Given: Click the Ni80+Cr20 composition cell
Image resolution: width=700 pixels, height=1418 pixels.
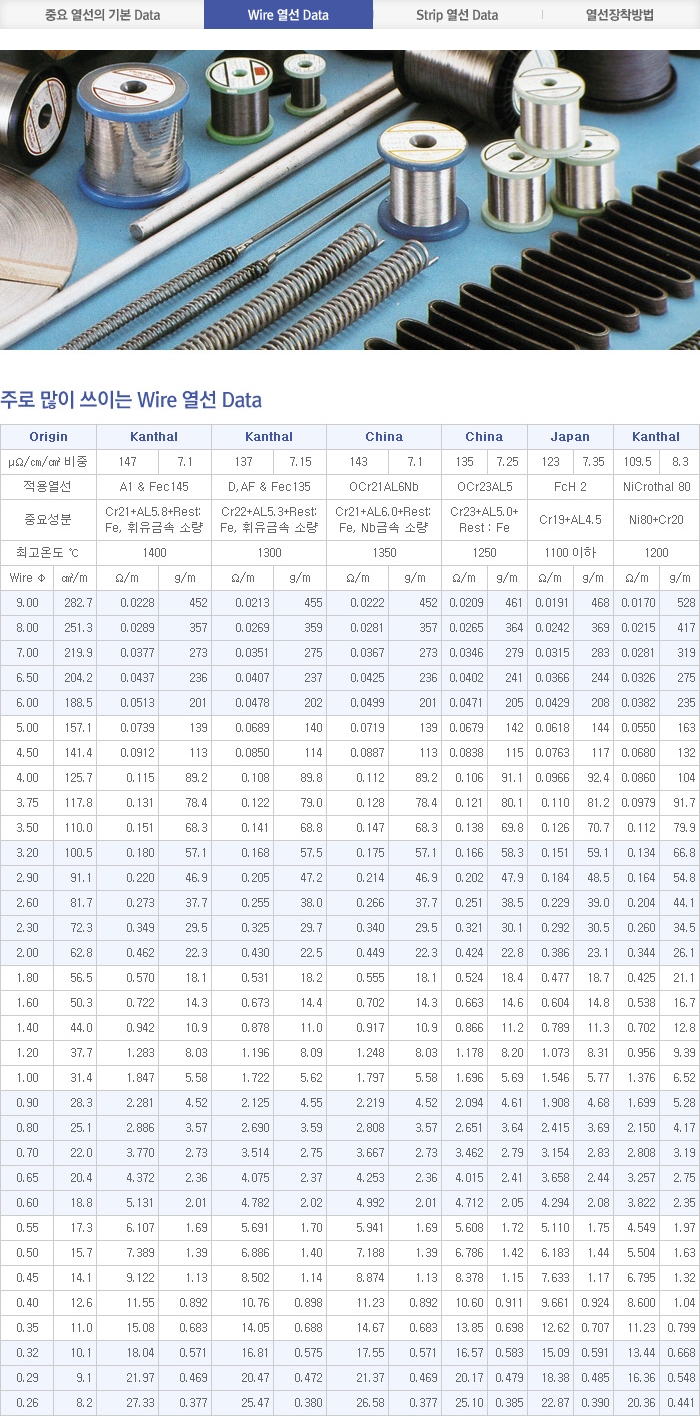Looking at the screenshot, I should (656, 520).
